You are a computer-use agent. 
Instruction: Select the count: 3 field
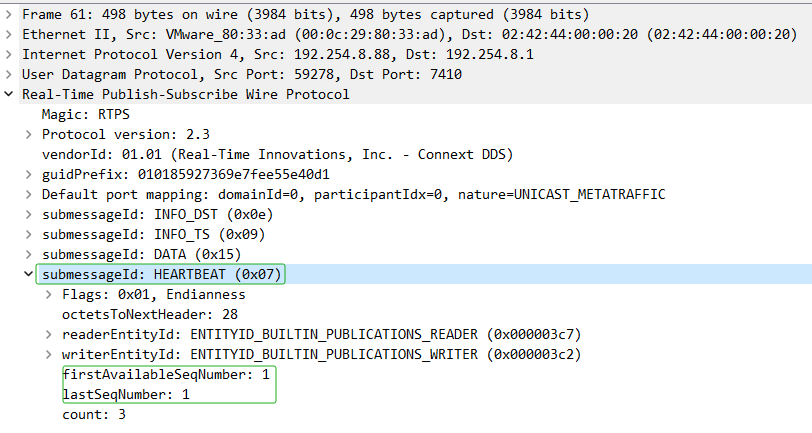[94, 414]
